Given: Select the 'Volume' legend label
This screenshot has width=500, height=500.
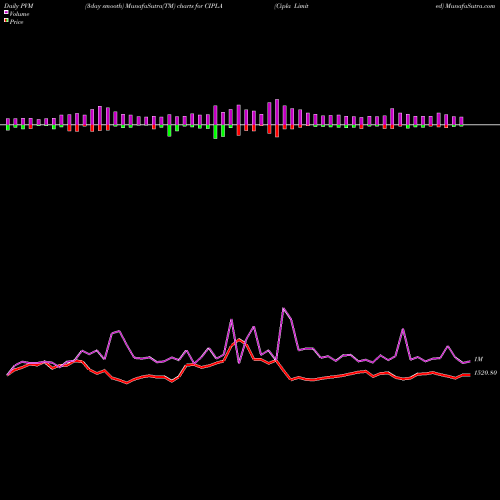Looking at the screenshot, I should coord(19,14).
